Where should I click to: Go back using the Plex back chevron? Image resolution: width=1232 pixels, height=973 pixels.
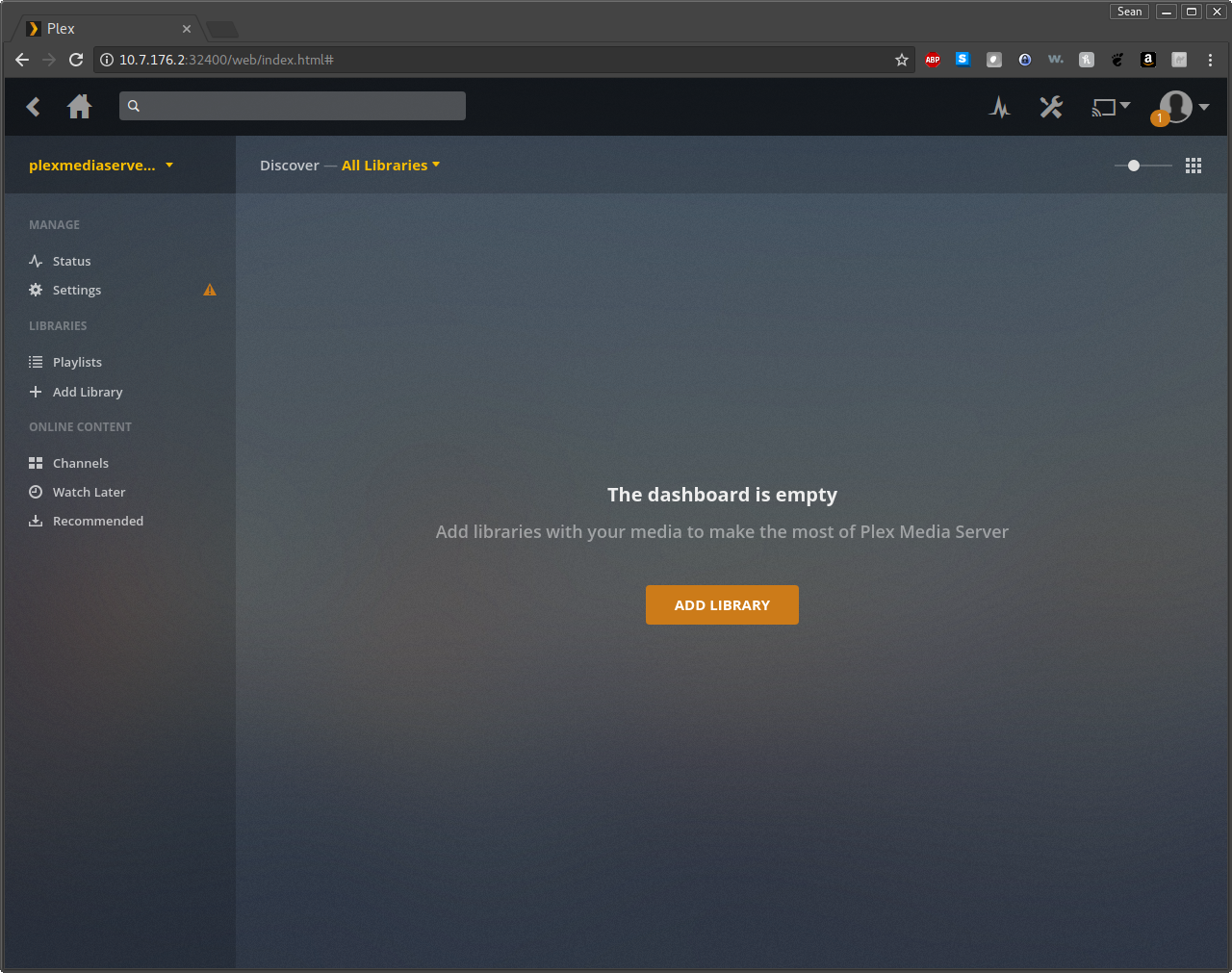[x=34, y=107]
